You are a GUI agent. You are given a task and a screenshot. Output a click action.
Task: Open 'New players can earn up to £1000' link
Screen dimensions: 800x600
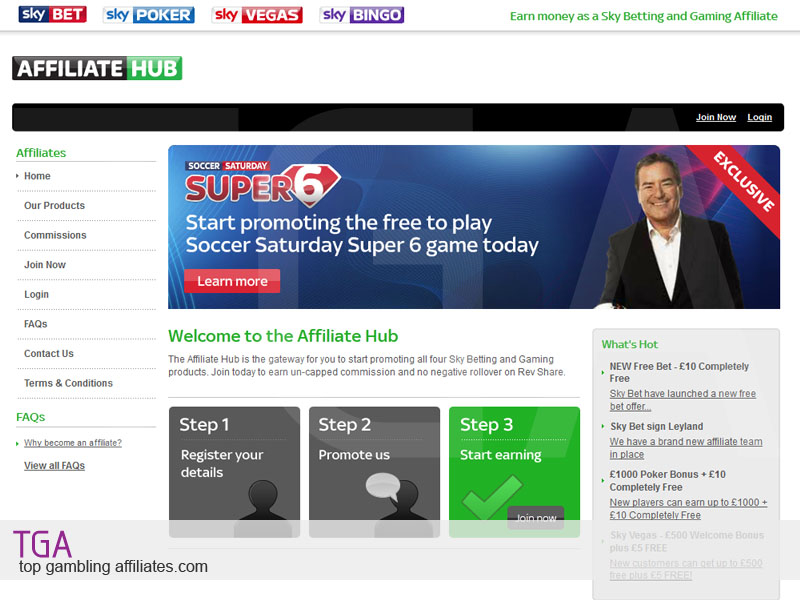(x=688, y=509)
